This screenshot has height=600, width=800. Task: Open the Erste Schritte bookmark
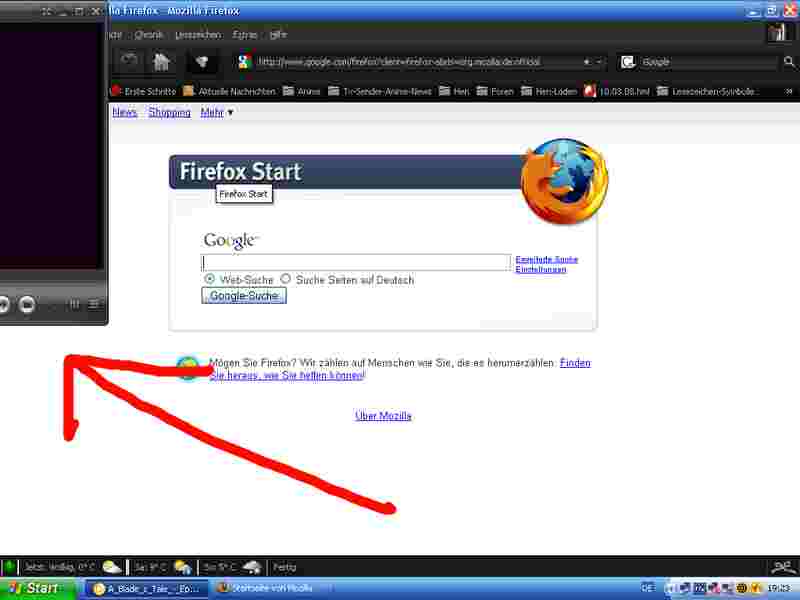coord(142,91)
